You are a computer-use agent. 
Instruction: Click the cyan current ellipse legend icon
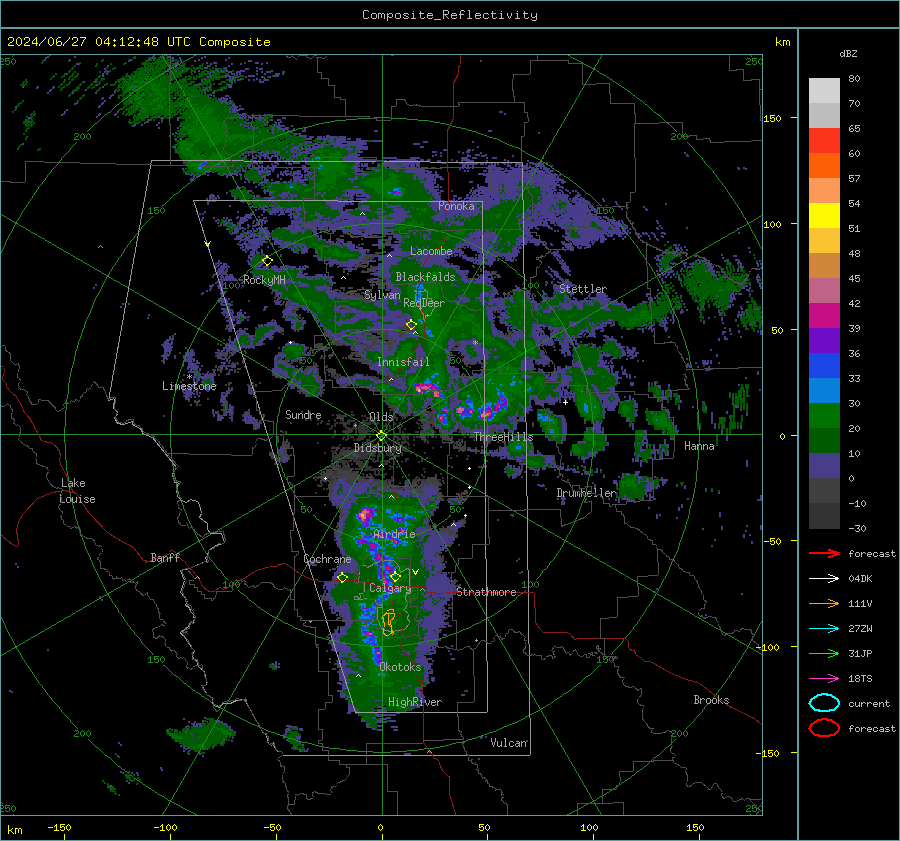coord(824,703)
